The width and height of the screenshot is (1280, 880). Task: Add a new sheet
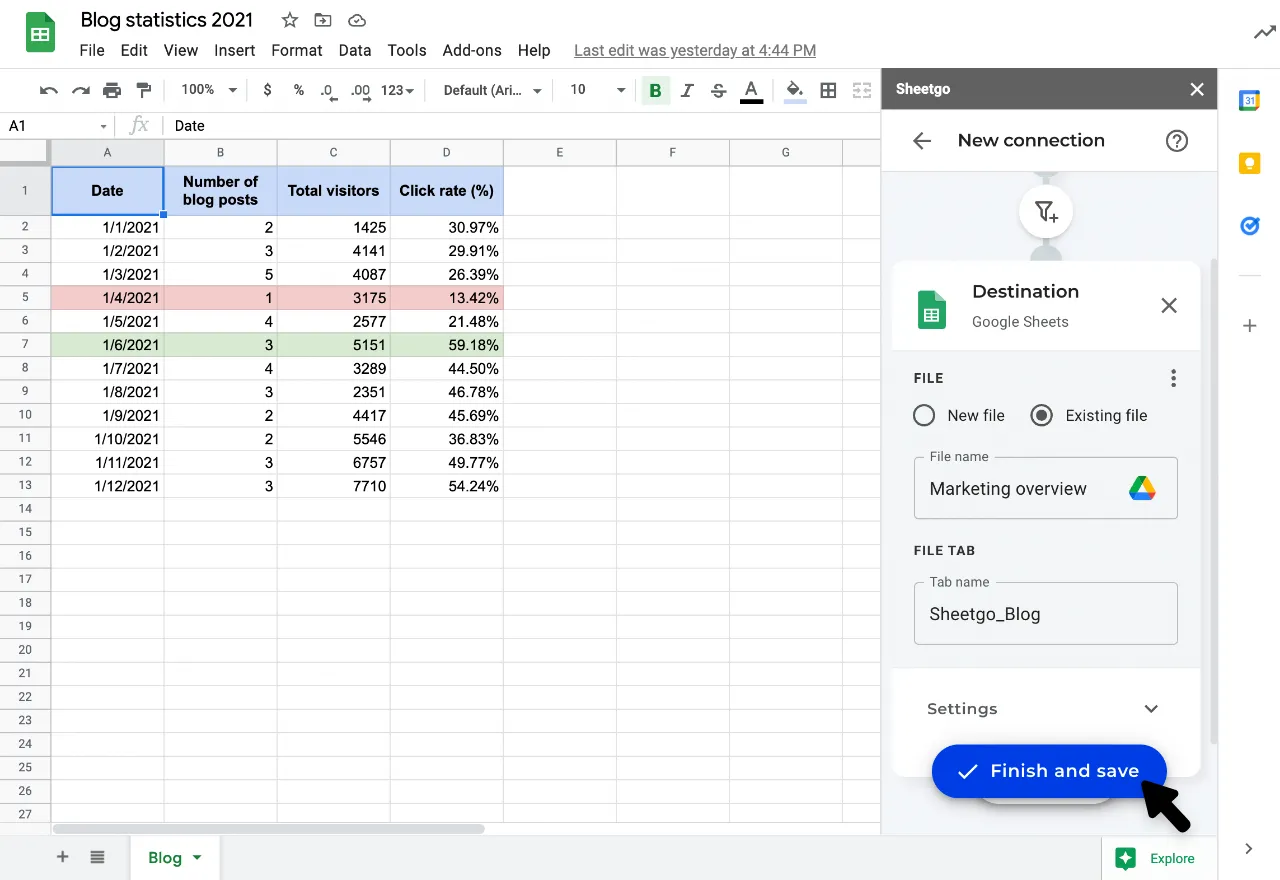(62, 857)
